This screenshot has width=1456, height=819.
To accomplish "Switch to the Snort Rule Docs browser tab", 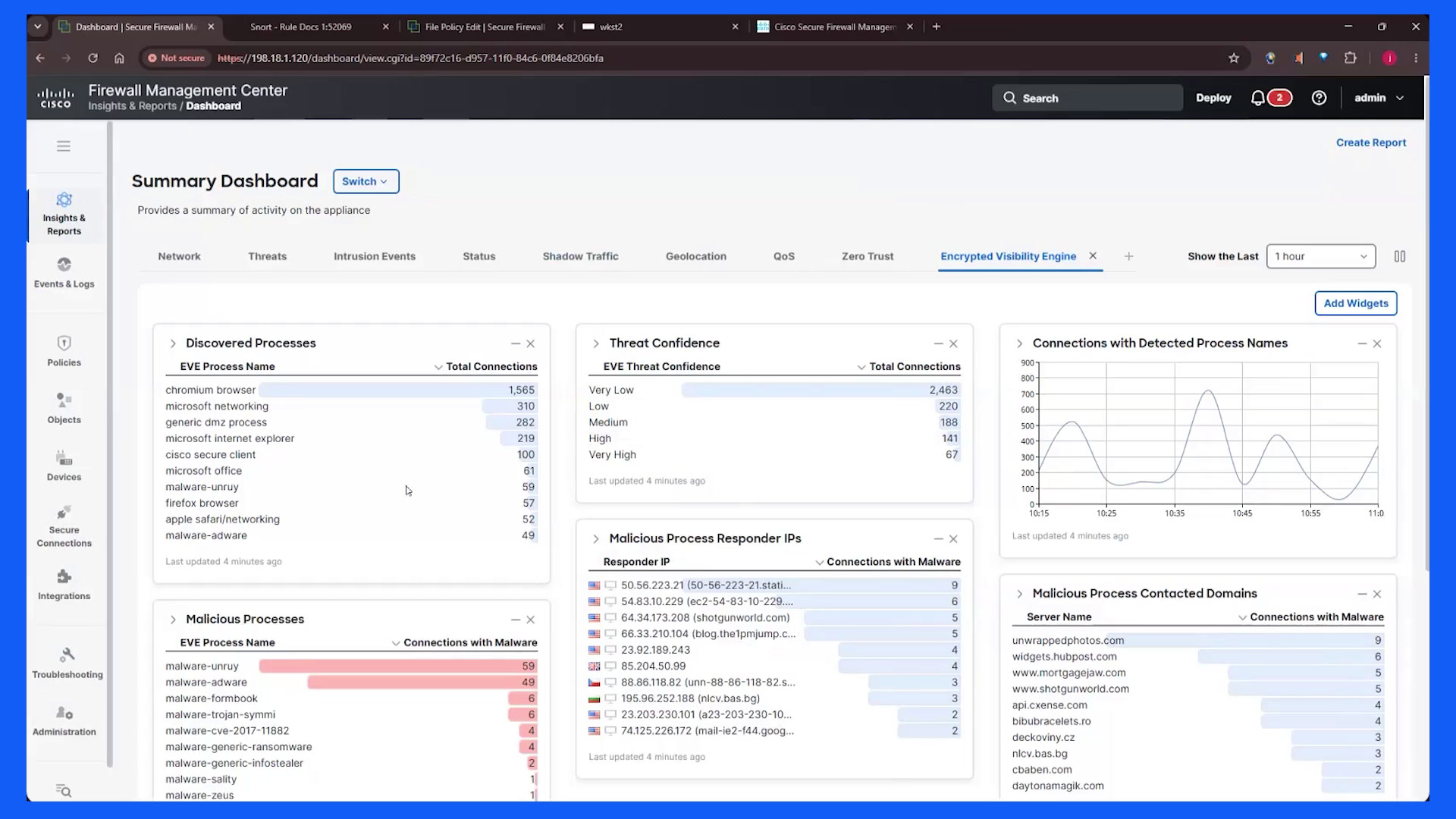I will coord(301,27).
